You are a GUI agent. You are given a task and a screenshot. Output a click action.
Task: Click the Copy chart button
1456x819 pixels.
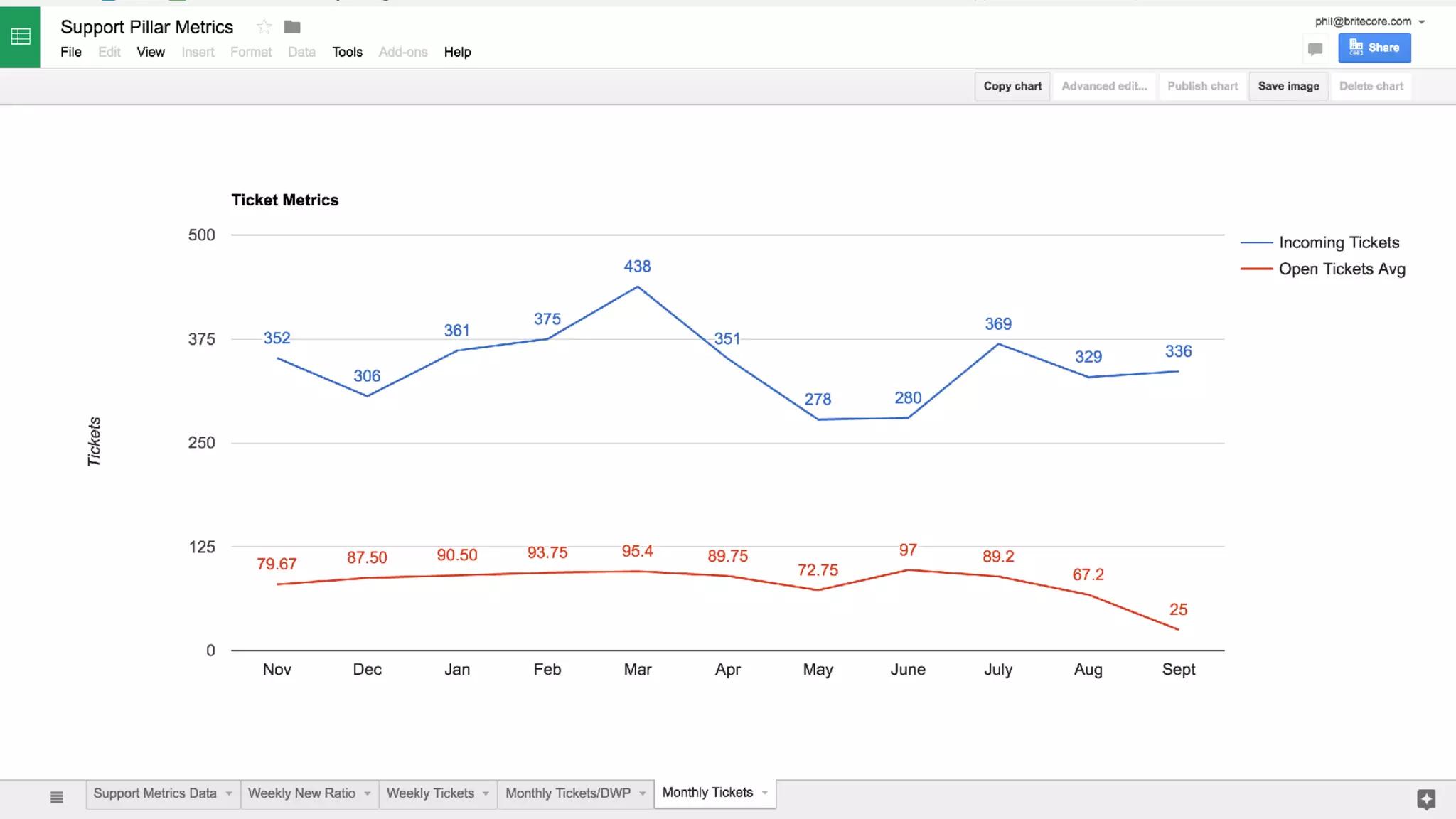click(x=1012, y=86)
